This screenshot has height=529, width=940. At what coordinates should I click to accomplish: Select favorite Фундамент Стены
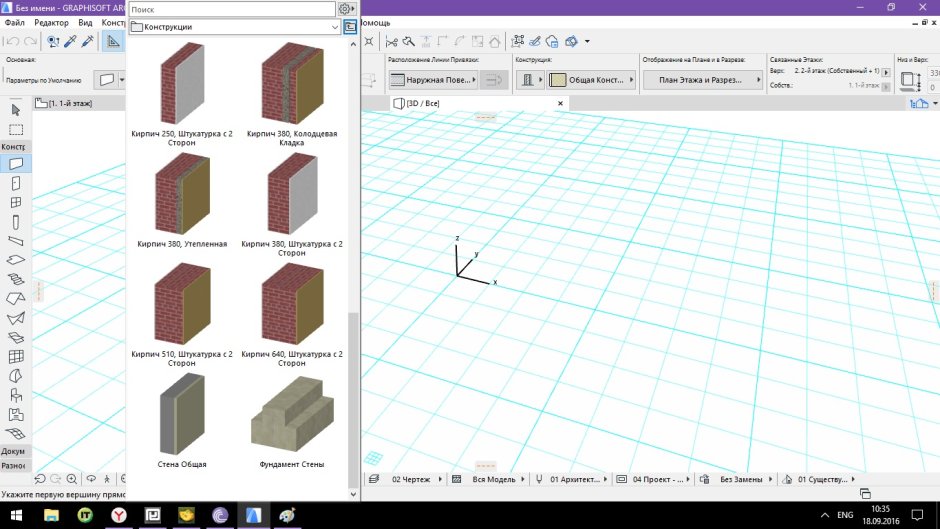coord(292,421)
